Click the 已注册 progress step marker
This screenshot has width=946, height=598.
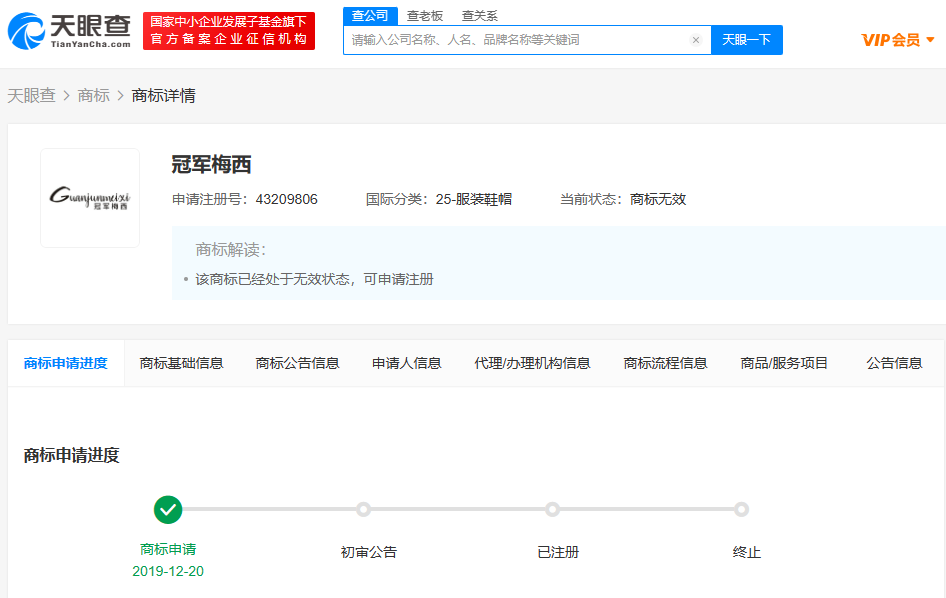click(552, 510)
